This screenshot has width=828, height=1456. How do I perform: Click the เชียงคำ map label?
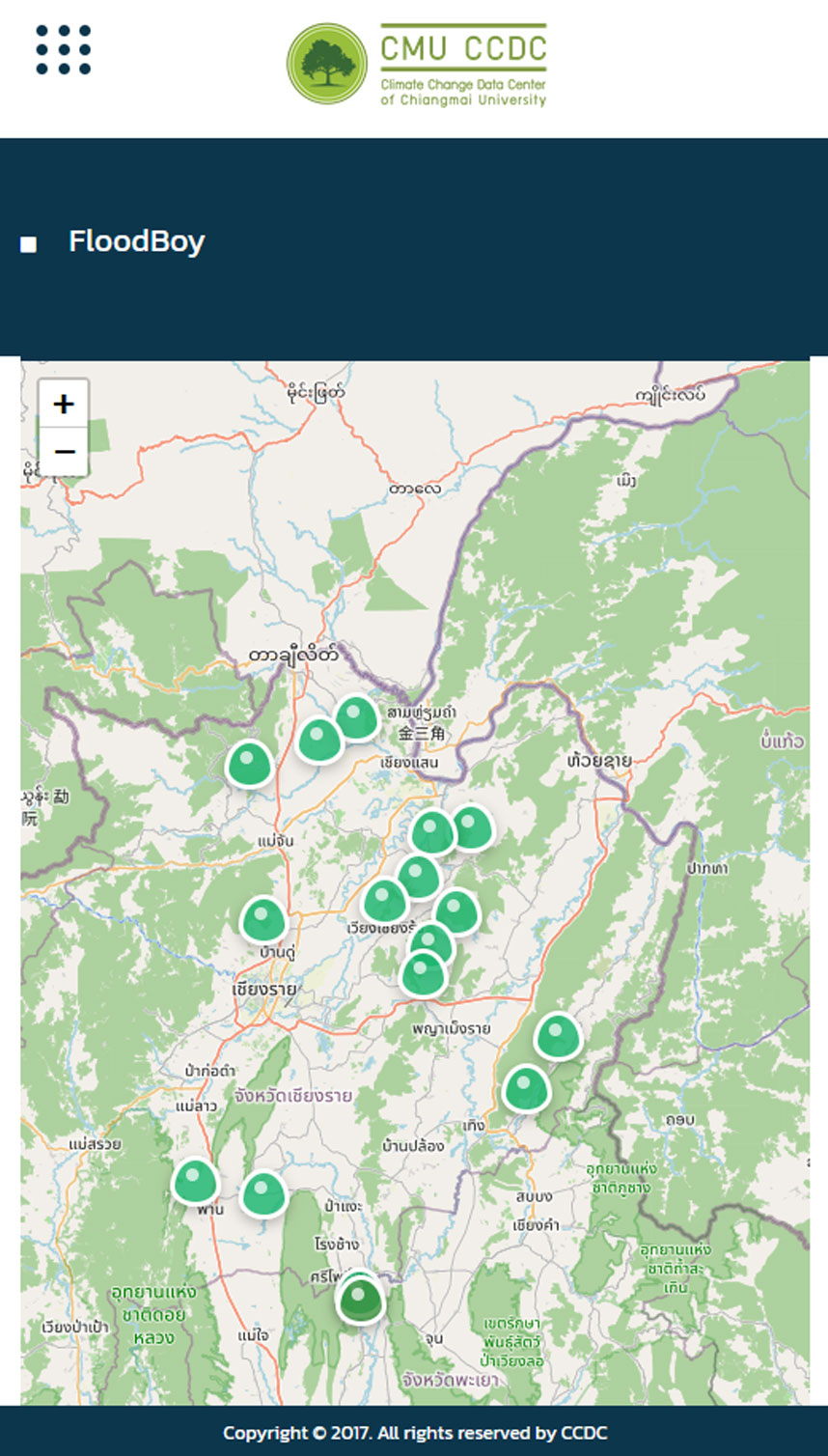536,1224
